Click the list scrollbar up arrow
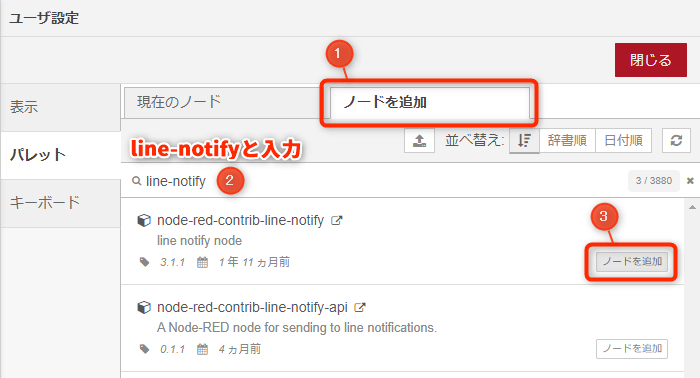The width and height of the screenshot is (700, 378). pos(692,207)
